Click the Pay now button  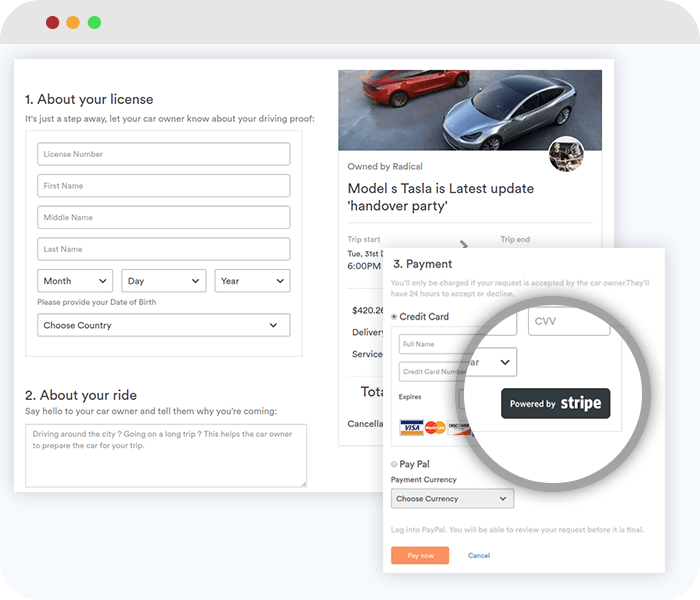[x=420, y=555]
